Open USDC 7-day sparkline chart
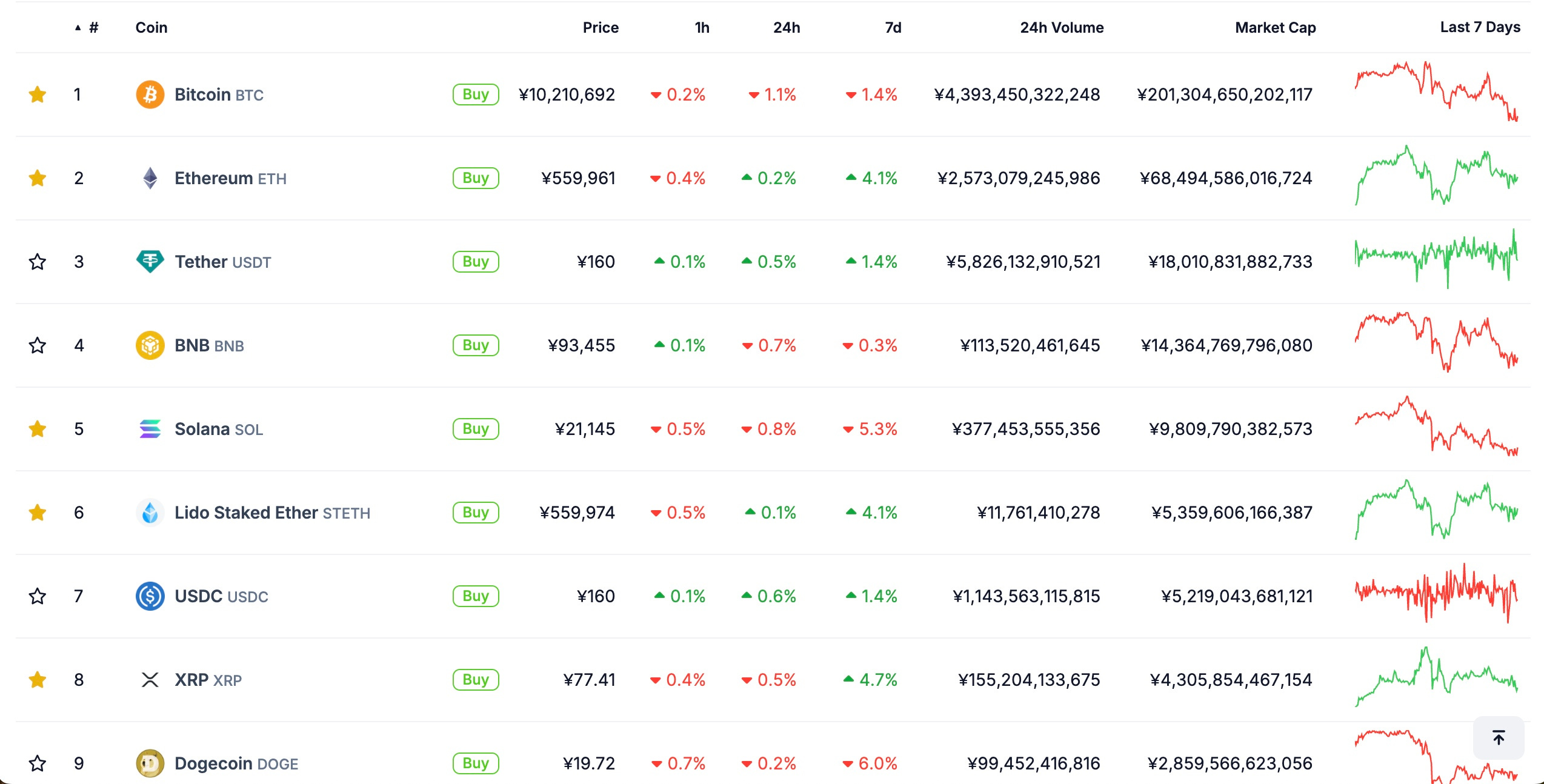 click(1437, 593)
